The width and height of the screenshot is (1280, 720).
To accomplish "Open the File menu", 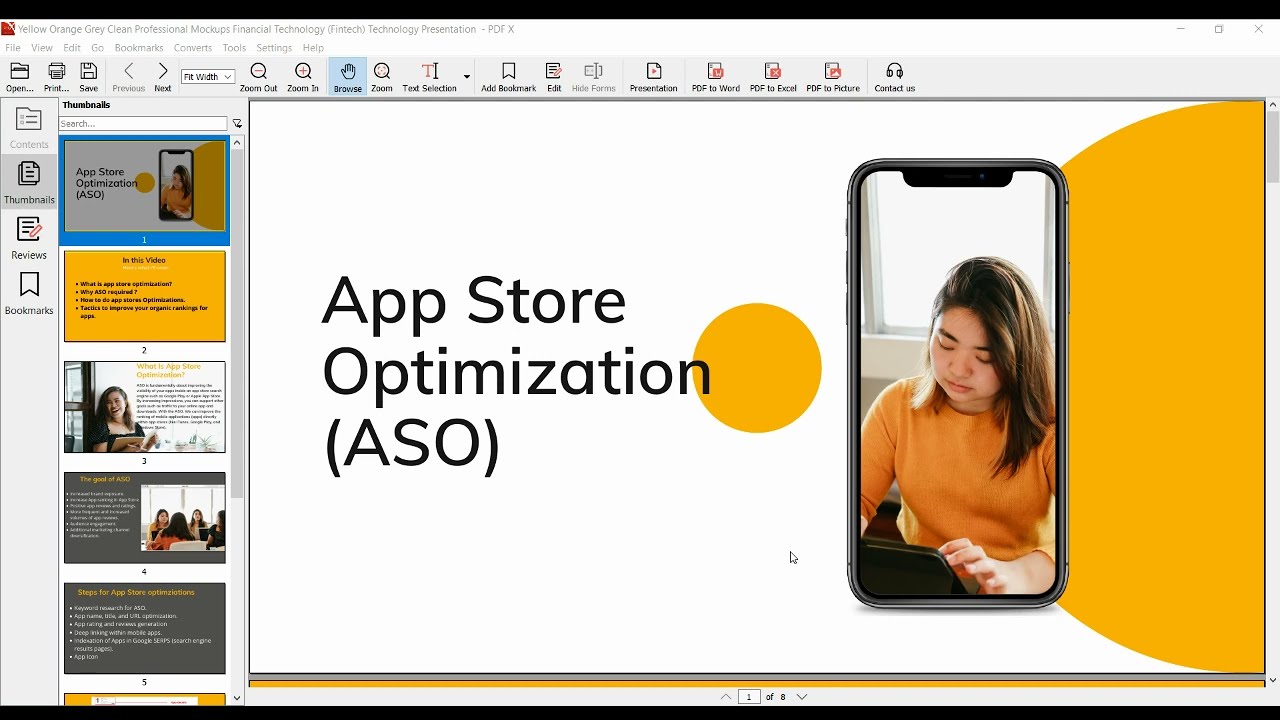I will tap(13, 48).
